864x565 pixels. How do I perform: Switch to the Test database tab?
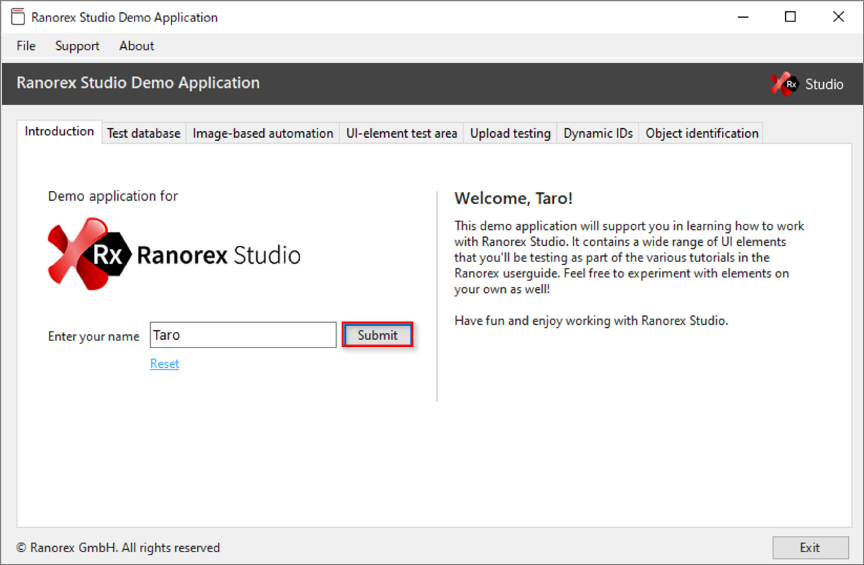[144, 133]
